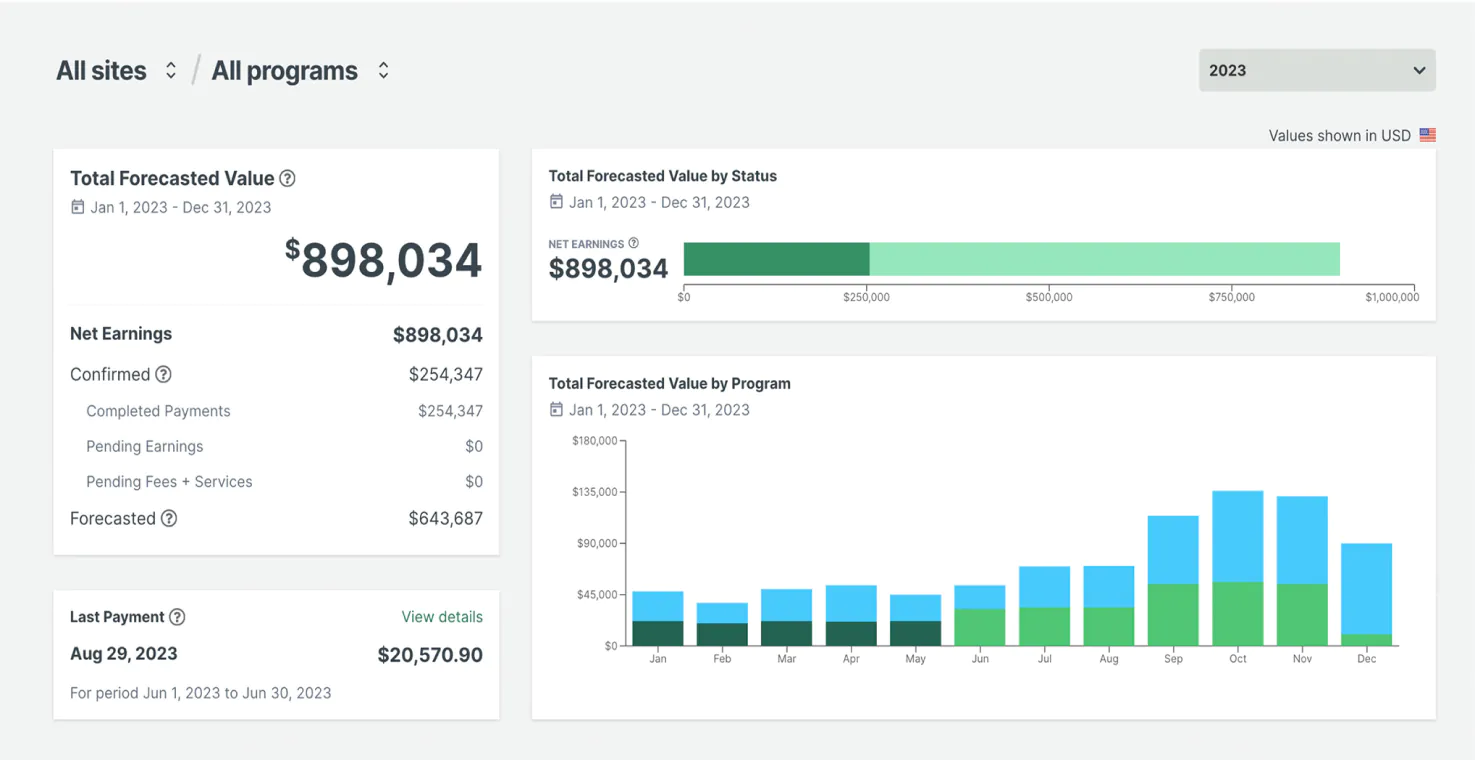Click the dark green confirmed bar segment
This screenshot has height=760, width=1475.
775,258
